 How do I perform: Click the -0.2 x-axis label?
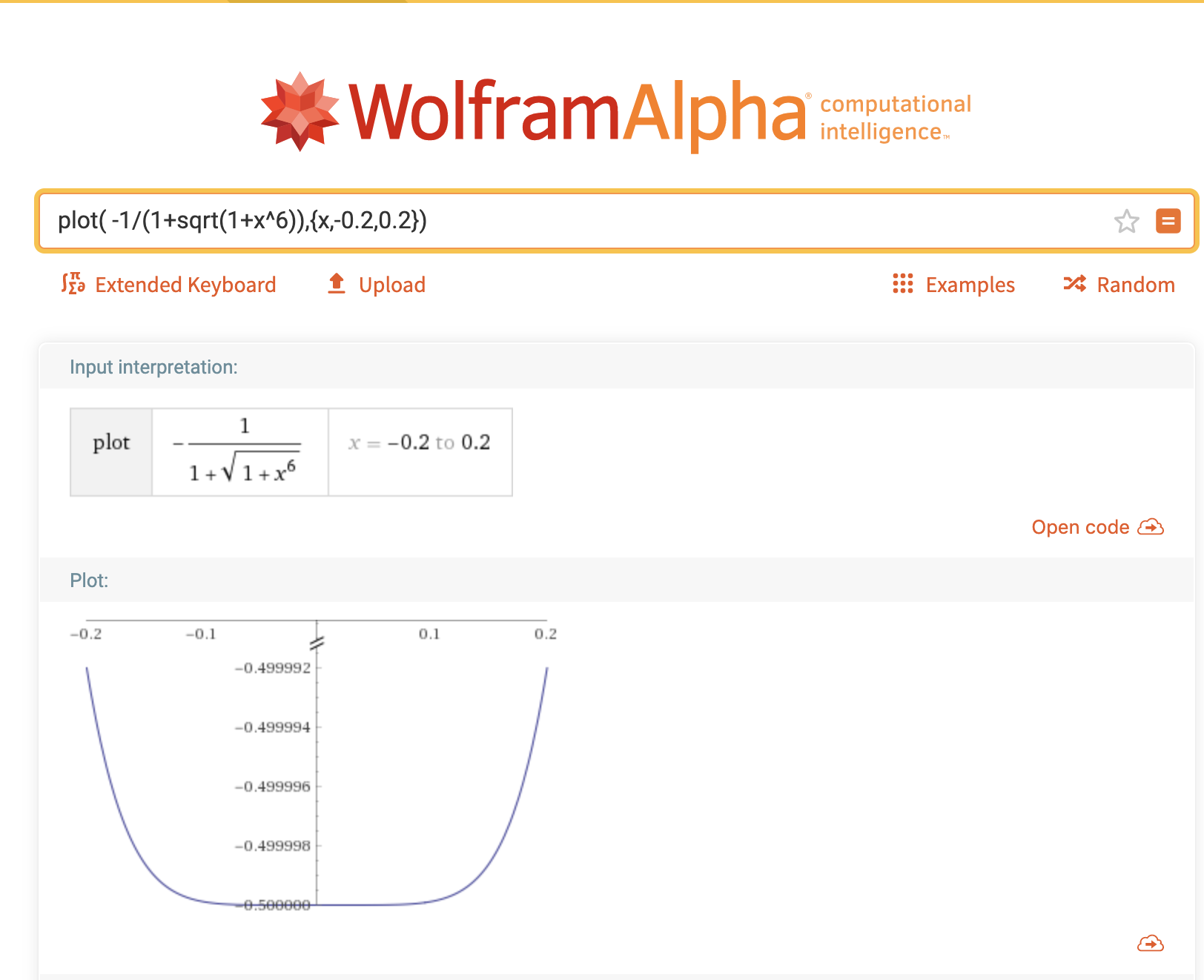(86, 634)
